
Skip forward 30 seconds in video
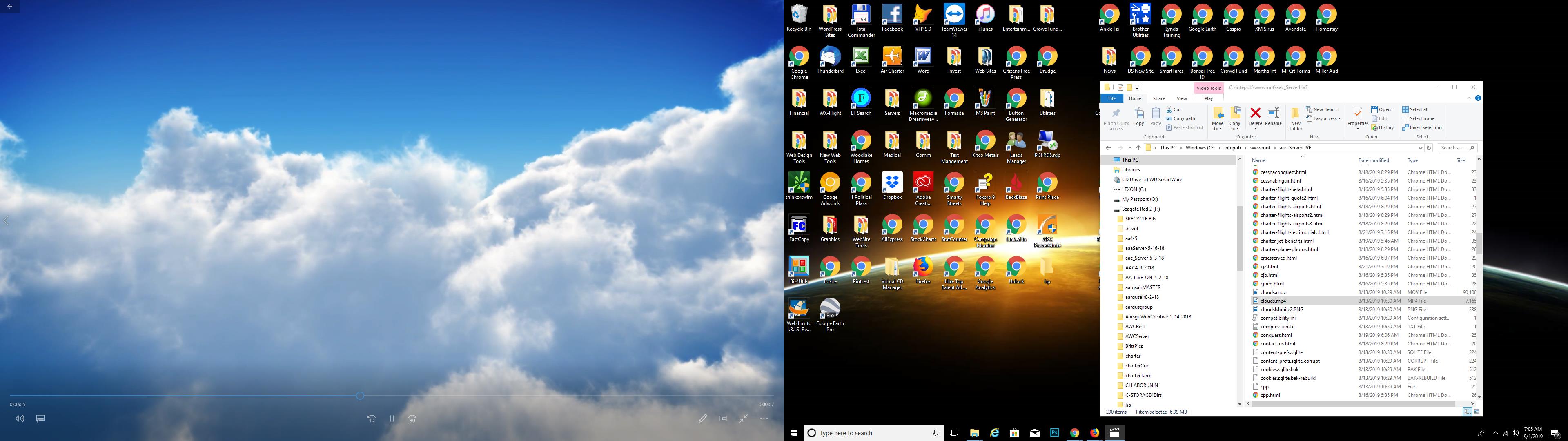413,419
